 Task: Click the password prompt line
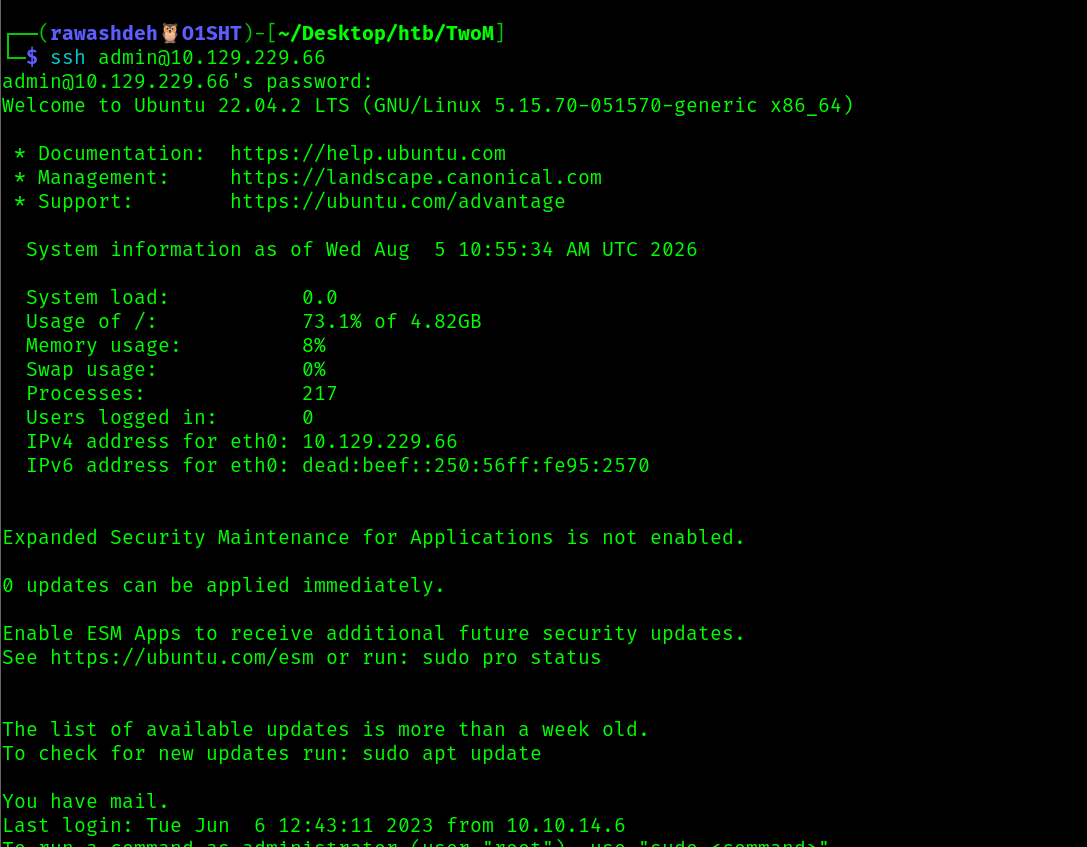point(187,82)
